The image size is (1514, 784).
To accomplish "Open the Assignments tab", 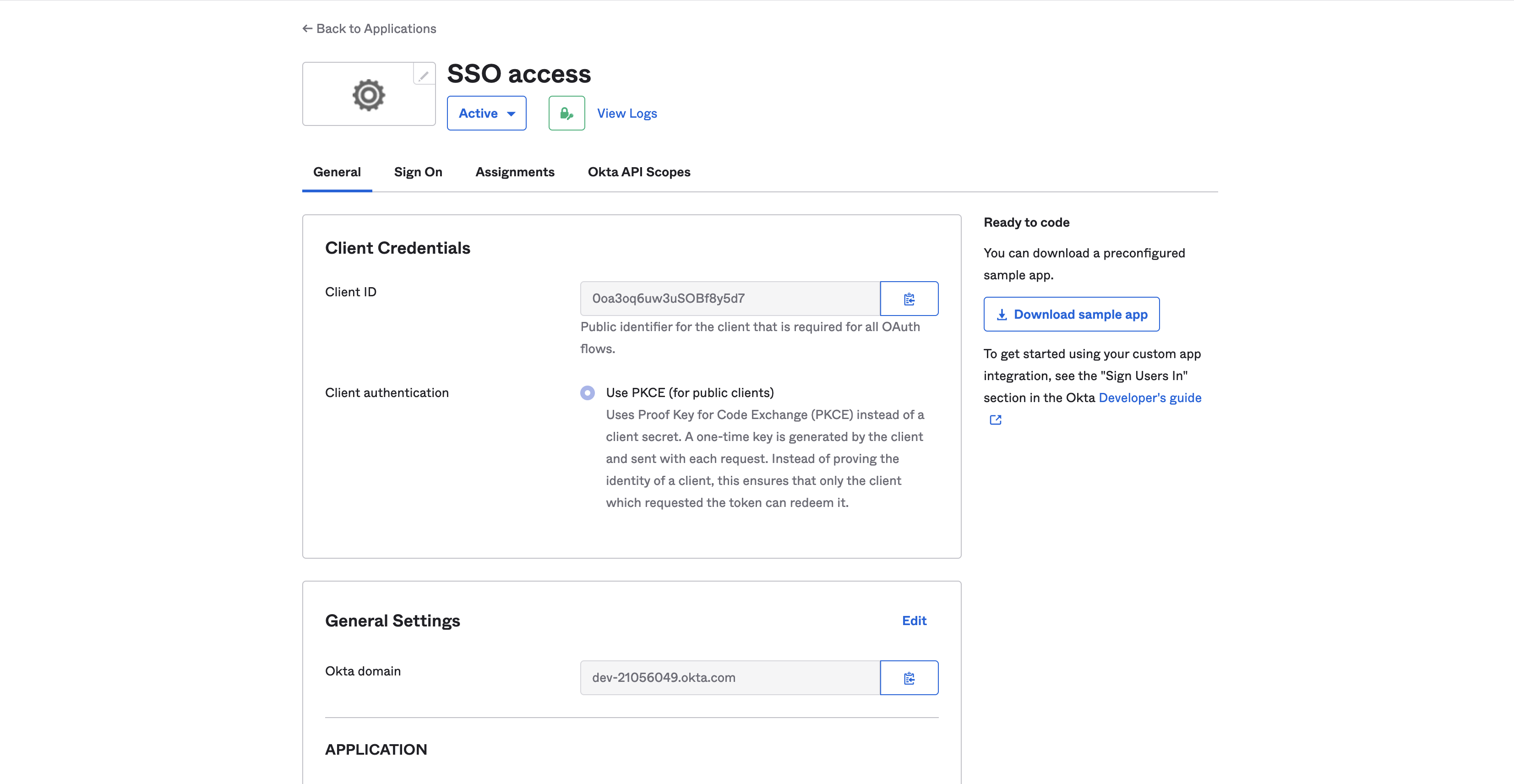I will [515, 172].
